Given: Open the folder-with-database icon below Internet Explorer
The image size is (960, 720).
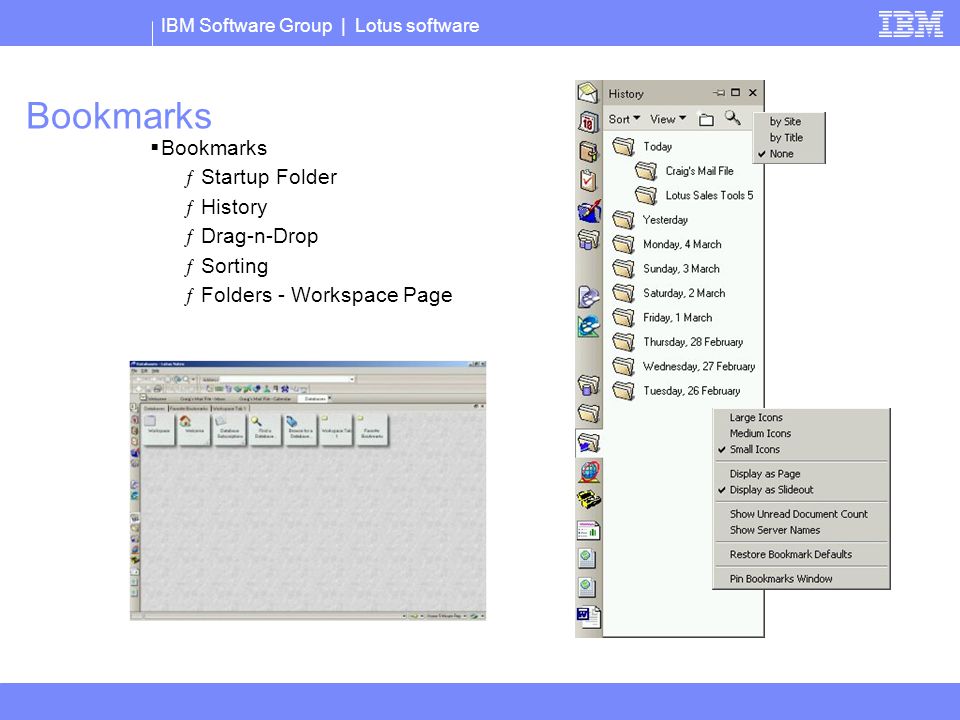Looking at the screenshot, I should click(588, 385).
